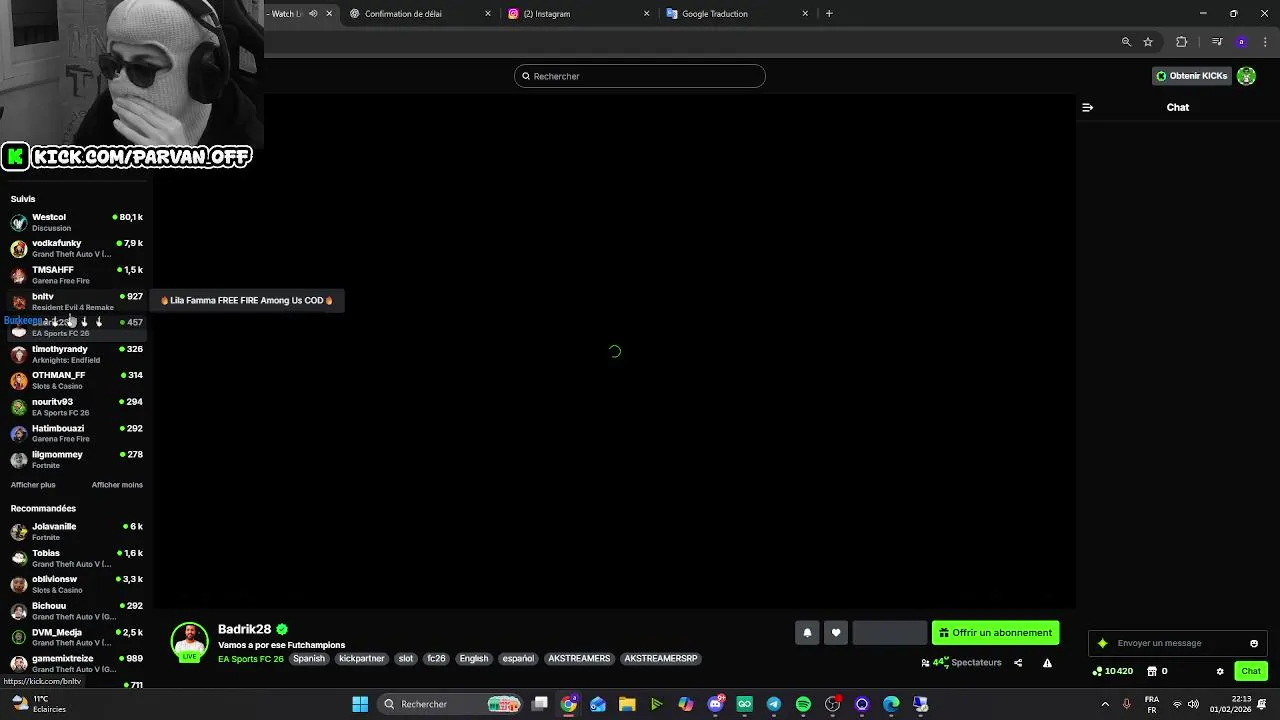The width and height of the screenshot is (1280, 720).
Task: Open lilgmommey channel in sidebar
Action: point(77,460)
